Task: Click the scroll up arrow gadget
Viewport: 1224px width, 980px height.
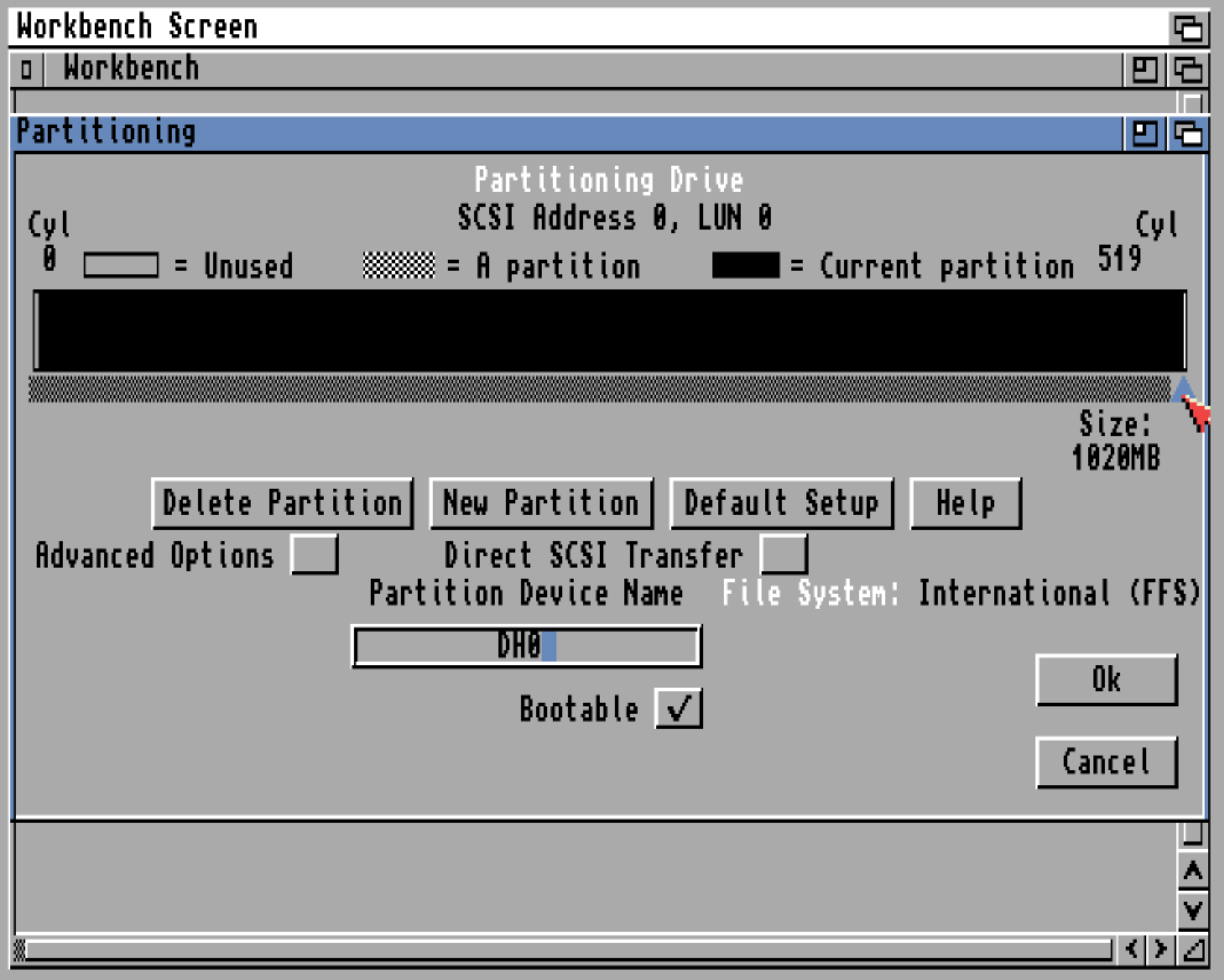Action: coord(1193,870)
